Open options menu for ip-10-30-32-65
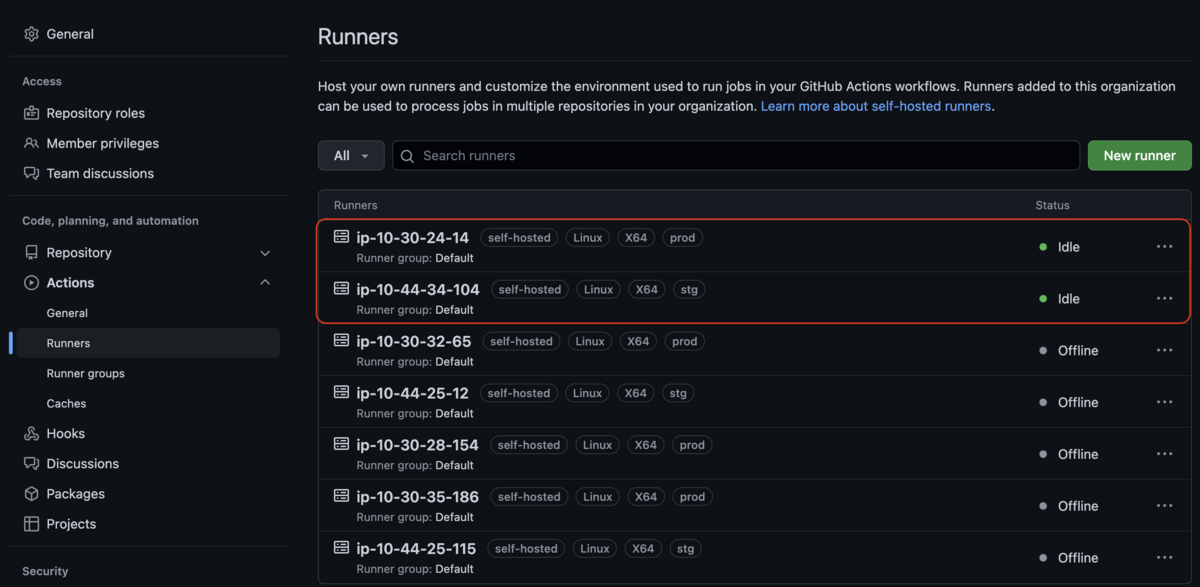 click(x=1164, y=351)
